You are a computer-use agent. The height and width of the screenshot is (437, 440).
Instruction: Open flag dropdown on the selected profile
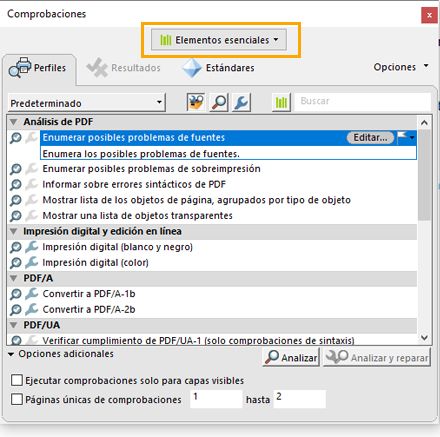412,137
